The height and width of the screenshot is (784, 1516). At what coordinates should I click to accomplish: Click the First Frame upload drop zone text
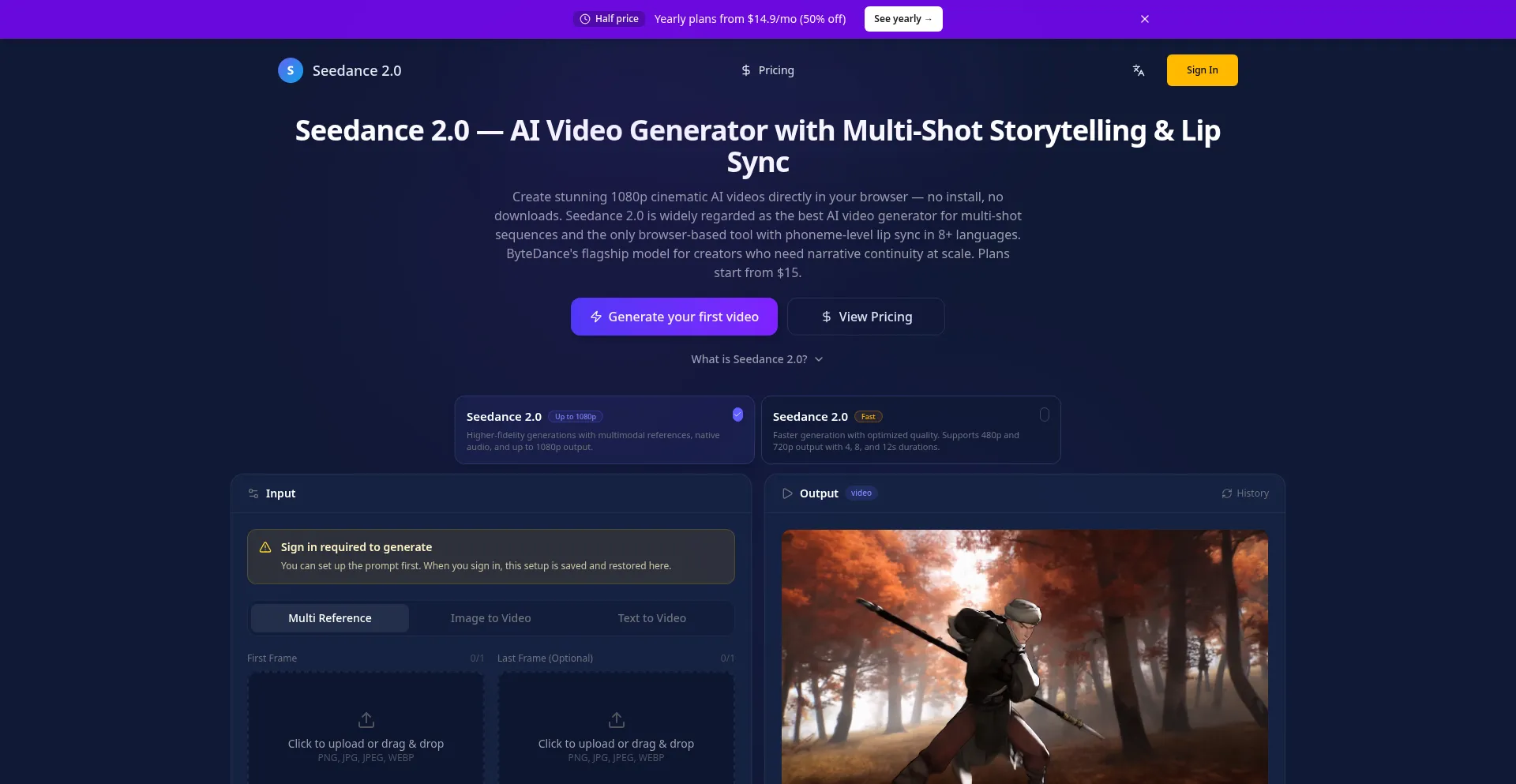[x=366, y=744]
